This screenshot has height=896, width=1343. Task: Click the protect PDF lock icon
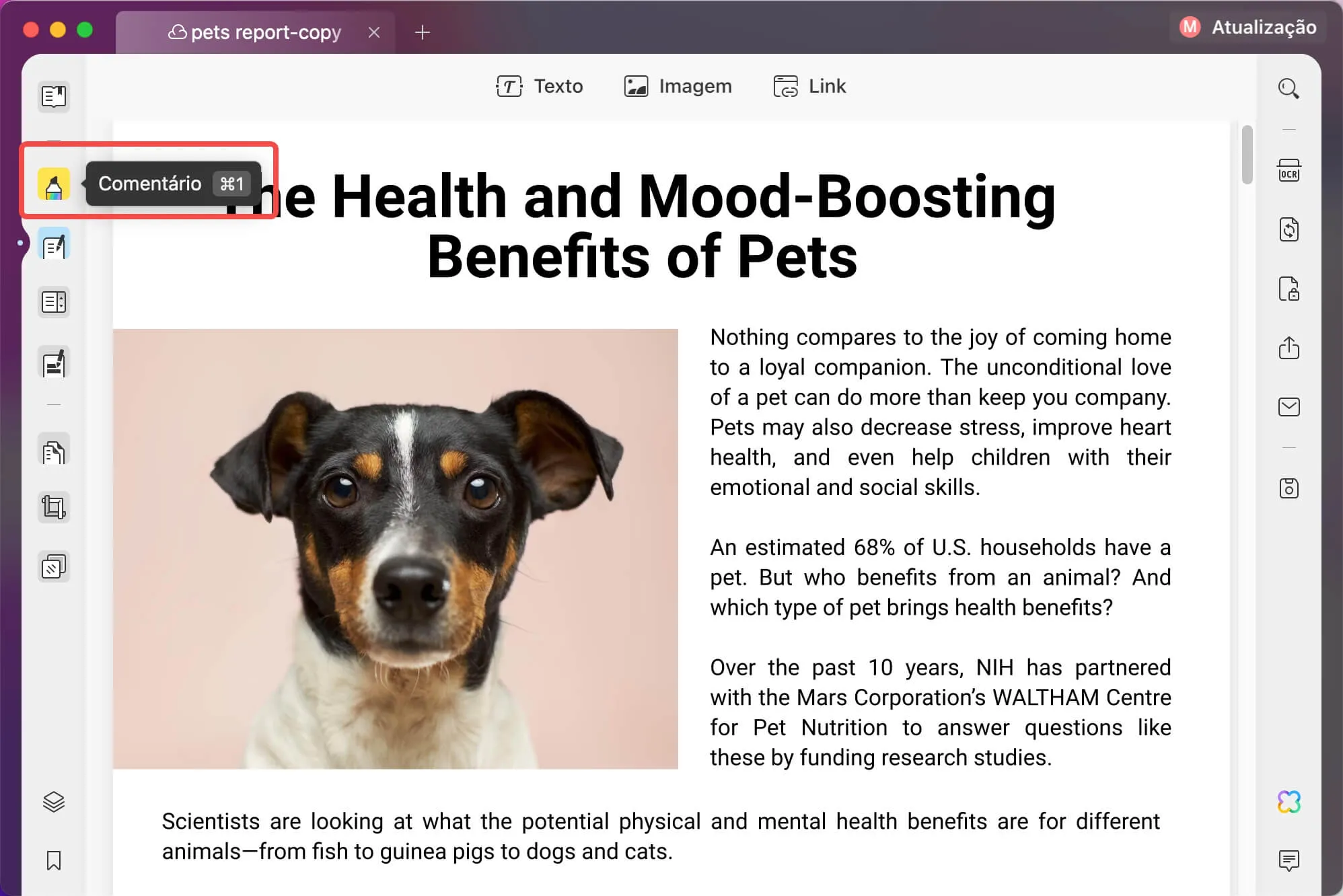pos(1288,289)
